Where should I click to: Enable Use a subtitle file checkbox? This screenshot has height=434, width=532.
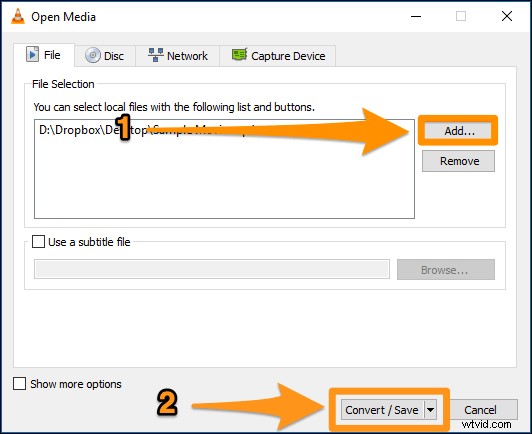tap(38, 242)
